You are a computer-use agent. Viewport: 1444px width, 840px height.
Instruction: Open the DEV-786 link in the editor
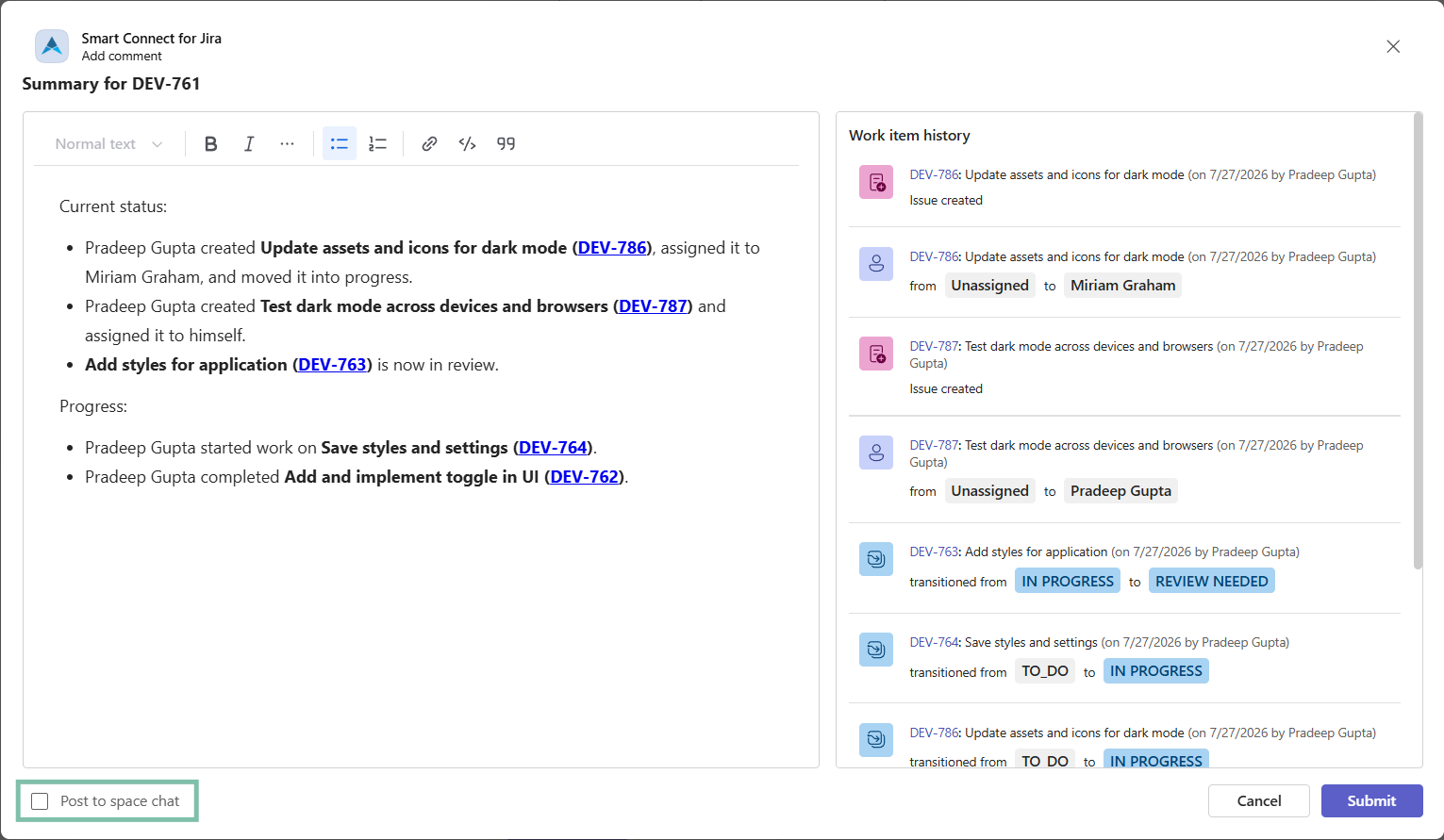(613, 248)
